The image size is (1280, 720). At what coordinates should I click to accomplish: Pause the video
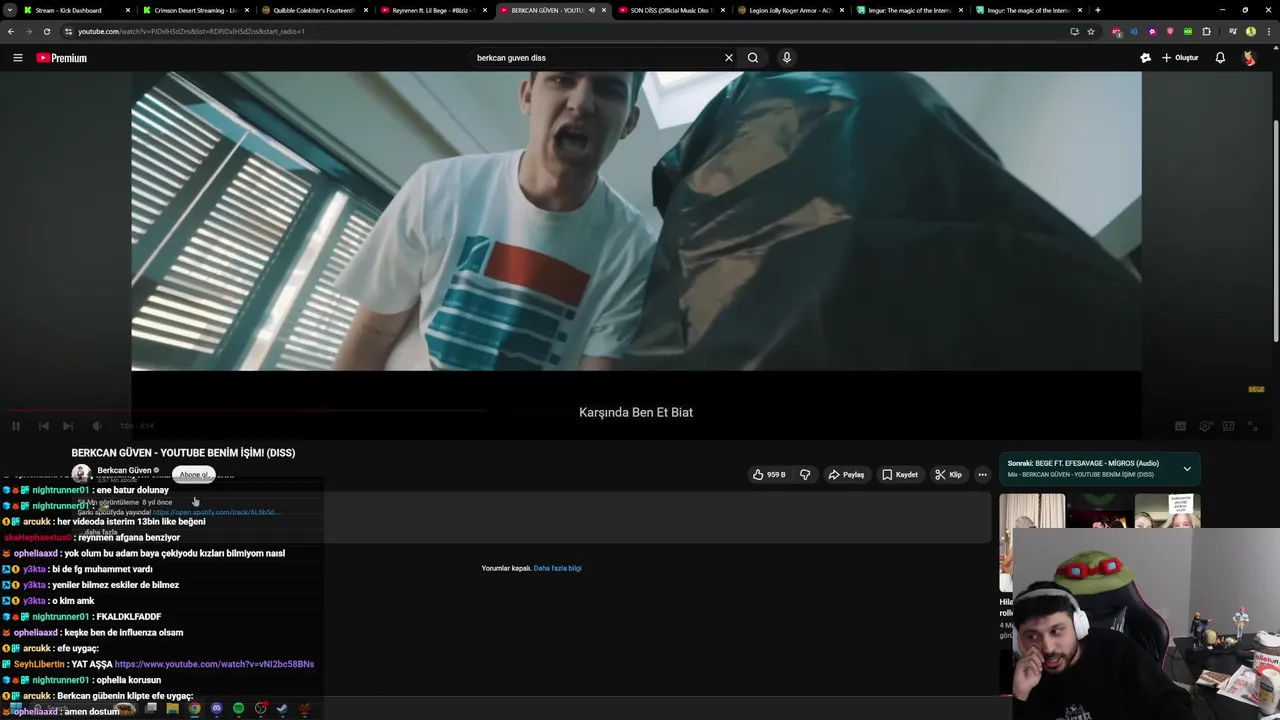coord(16,426)
